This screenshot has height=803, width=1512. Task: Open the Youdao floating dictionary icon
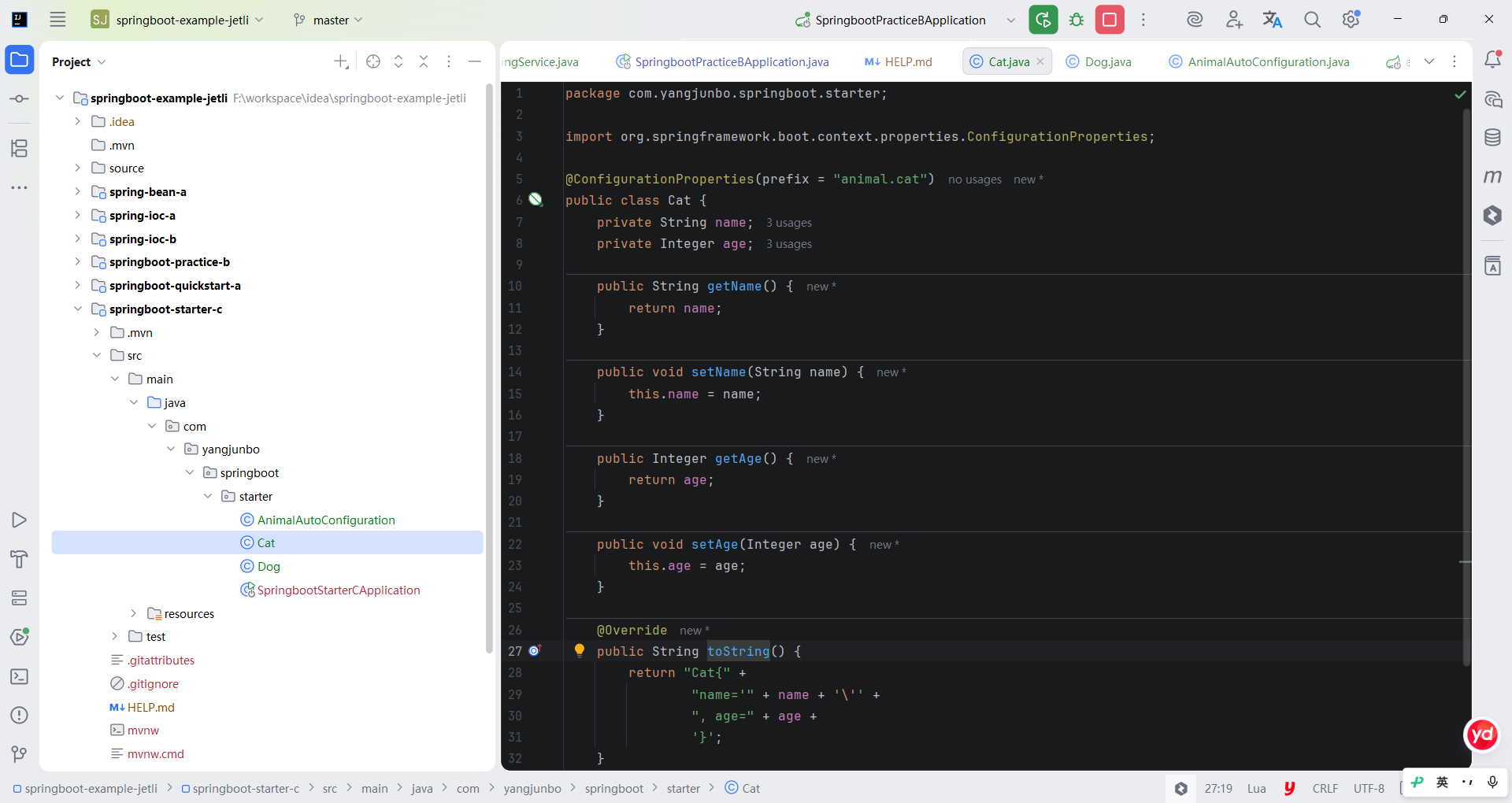1482,735
